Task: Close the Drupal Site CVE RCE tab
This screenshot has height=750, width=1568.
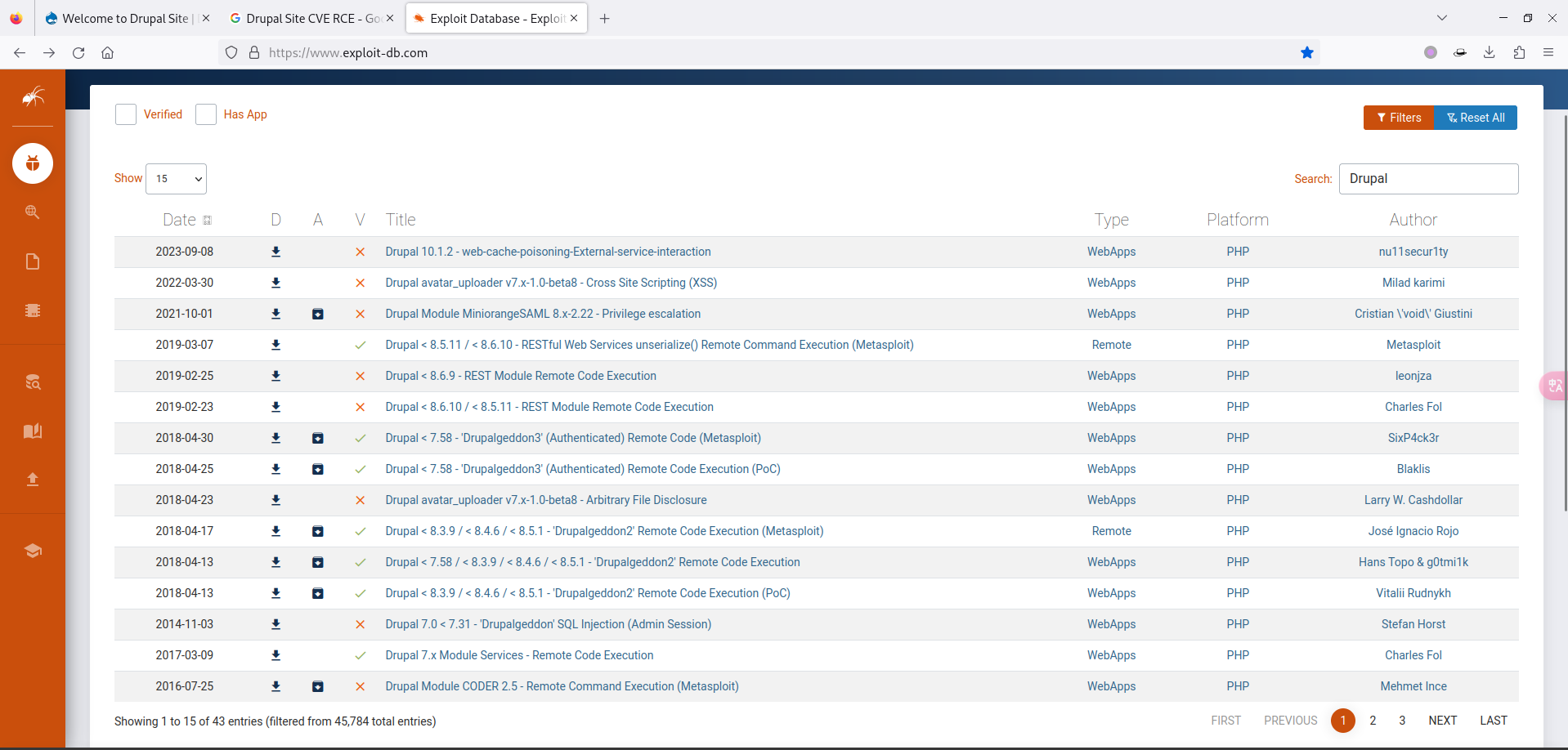Action: 390,18
